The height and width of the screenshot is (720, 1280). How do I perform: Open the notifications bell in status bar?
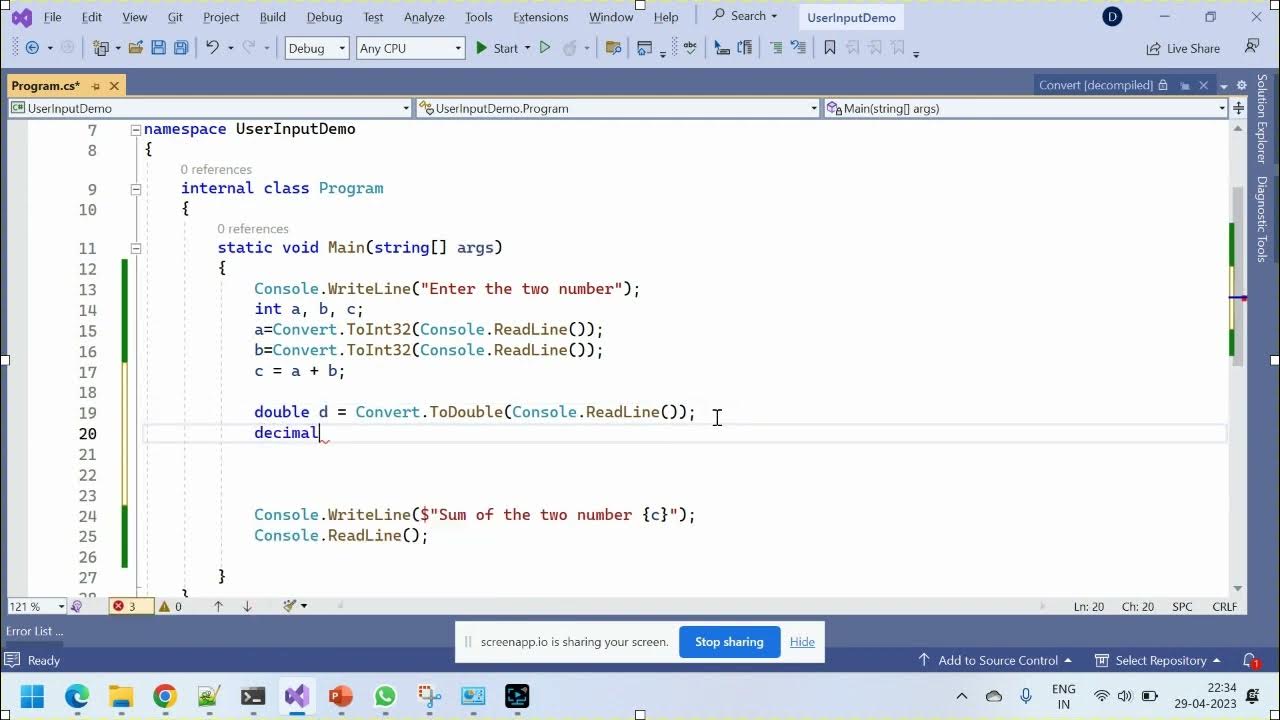point(1250,660)
